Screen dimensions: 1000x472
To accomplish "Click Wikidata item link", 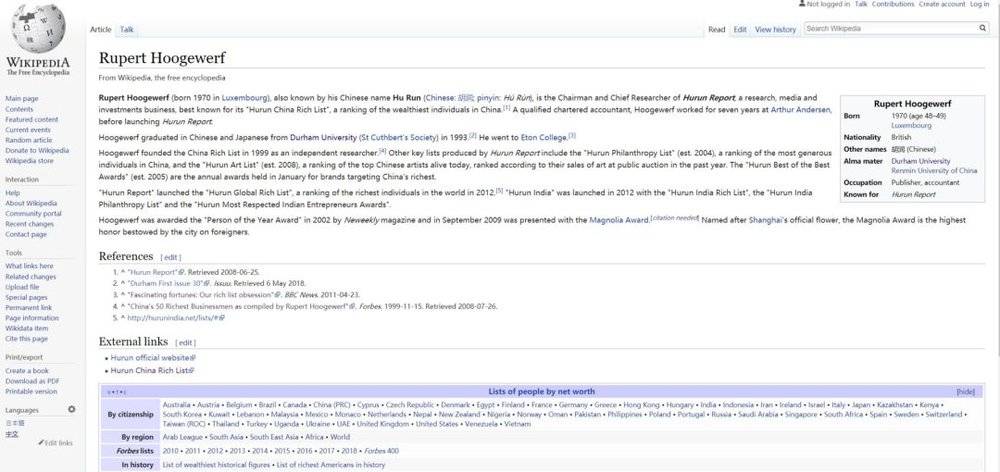I will (x=26, y=328).
